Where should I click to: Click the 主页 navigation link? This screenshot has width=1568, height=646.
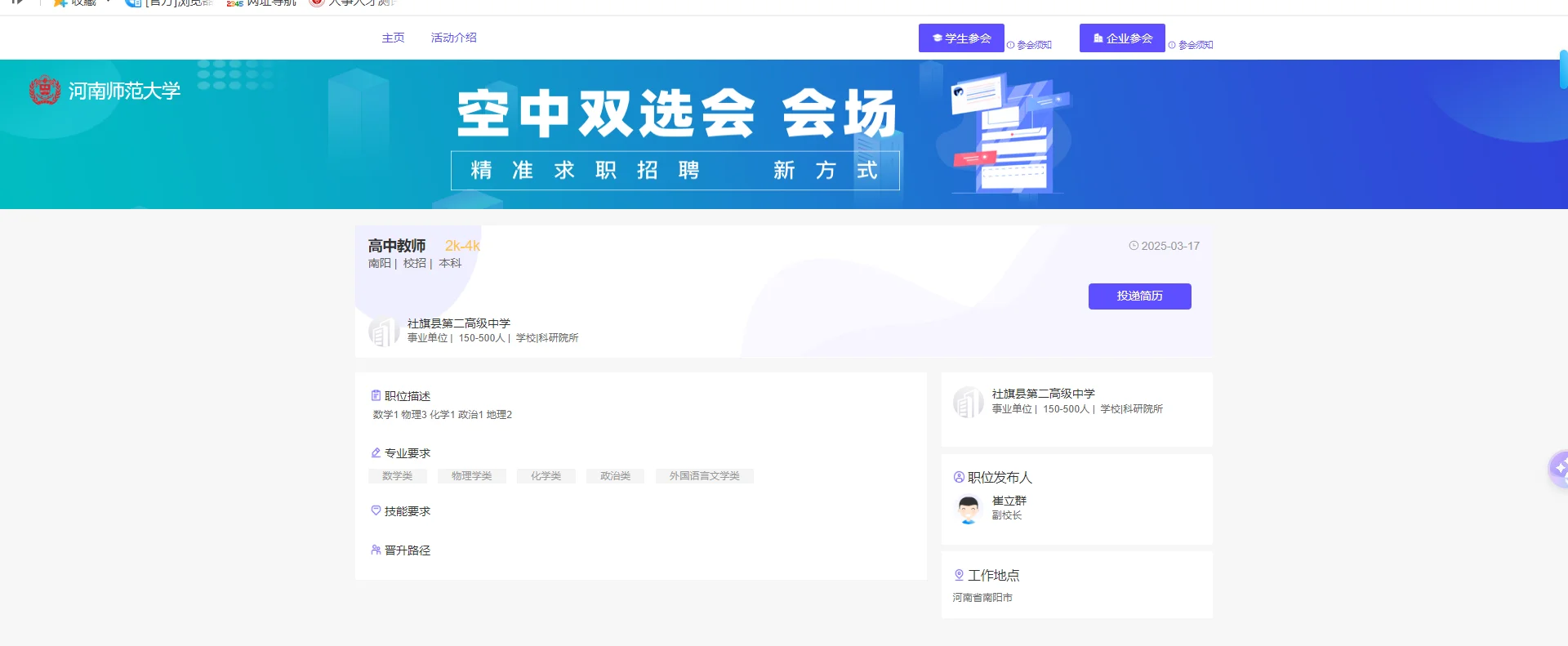point(393,38)
